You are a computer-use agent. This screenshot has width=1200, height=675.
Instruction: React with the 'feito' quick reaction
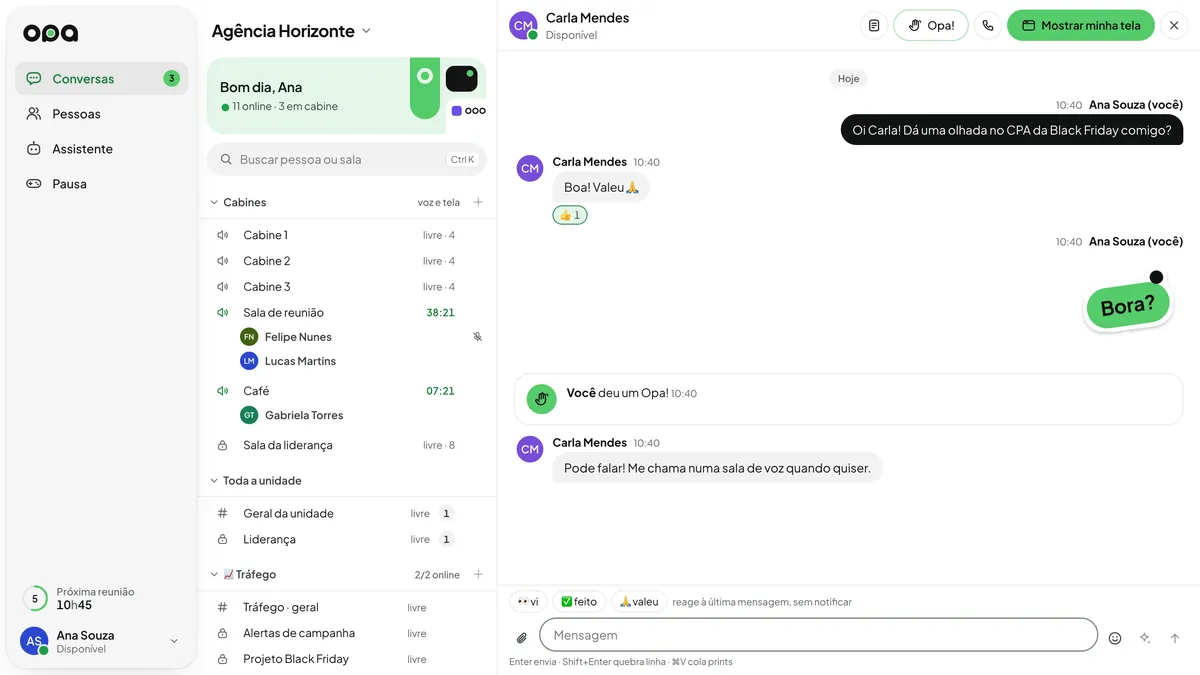[x=579, y=602]
